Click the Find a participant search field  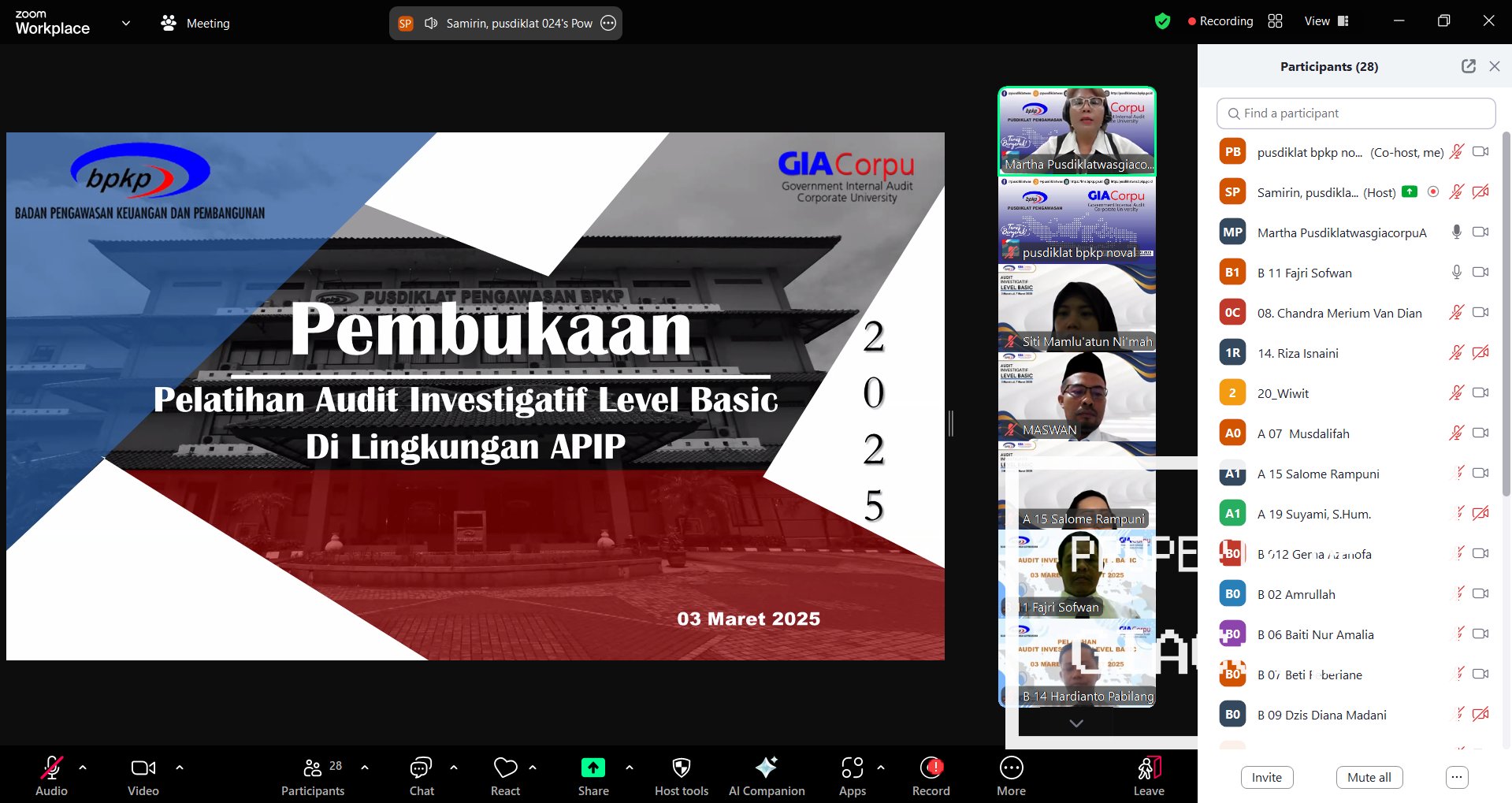[x=1355, y=113]
